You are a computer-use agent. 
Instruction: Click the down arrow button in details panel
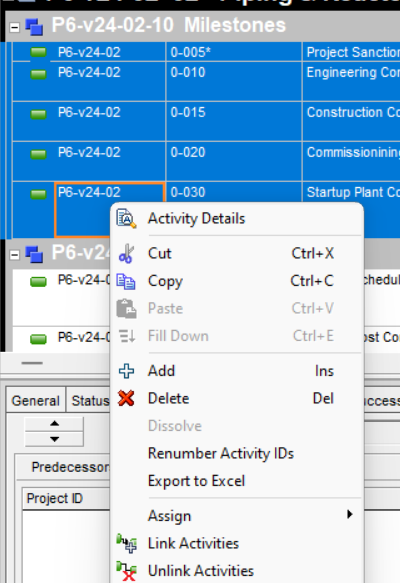(x=54, y=439)
